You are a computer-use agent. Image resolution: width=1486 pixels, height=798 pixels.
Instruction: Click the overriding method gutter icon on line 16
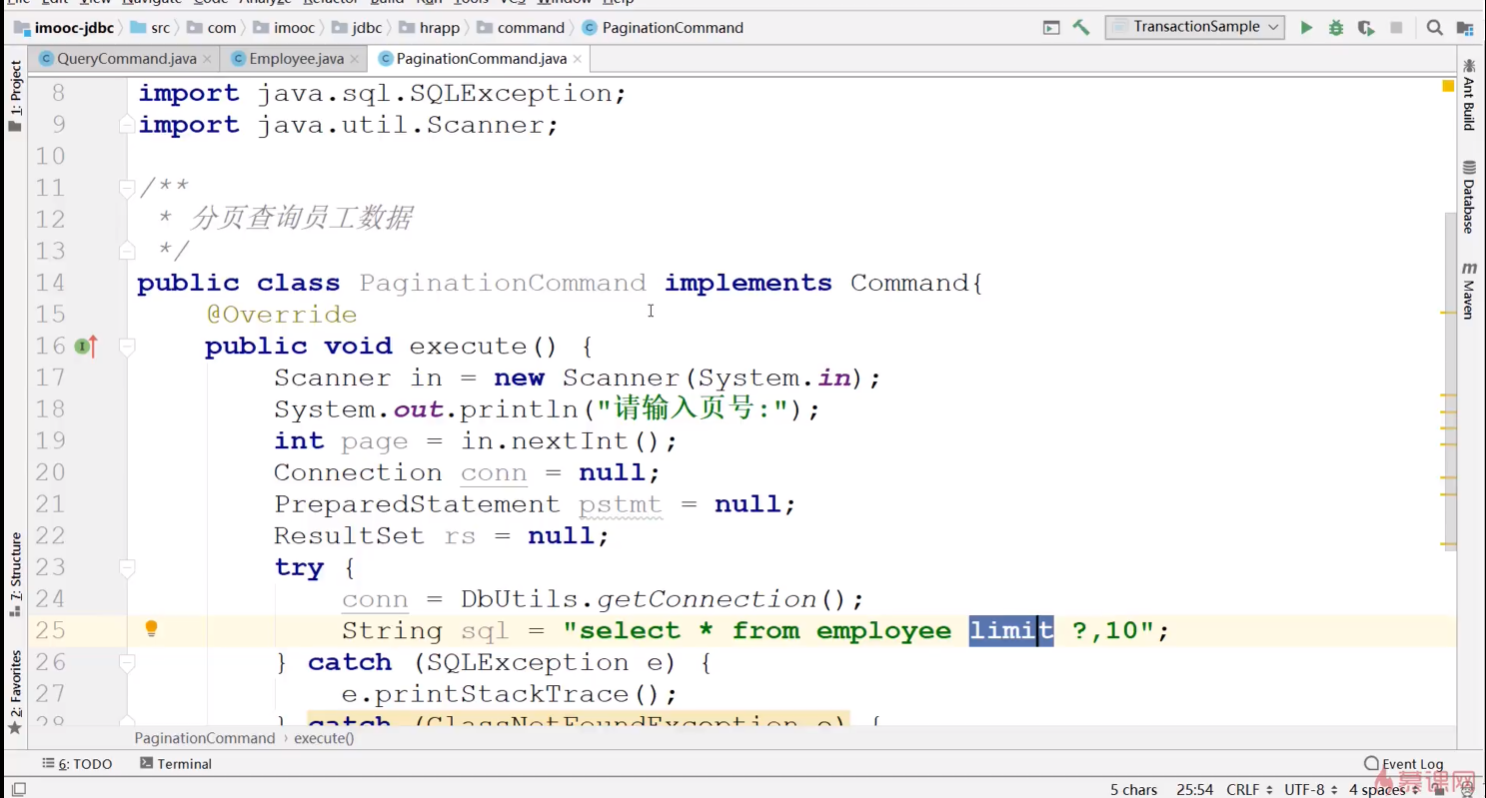pyautogui.click(x=86, y=346)
